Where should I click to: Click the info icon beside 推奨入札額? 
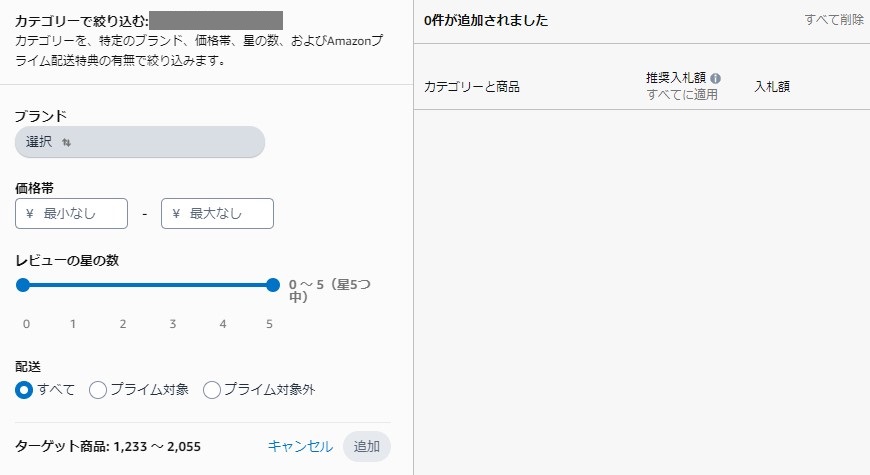(716, 78)
